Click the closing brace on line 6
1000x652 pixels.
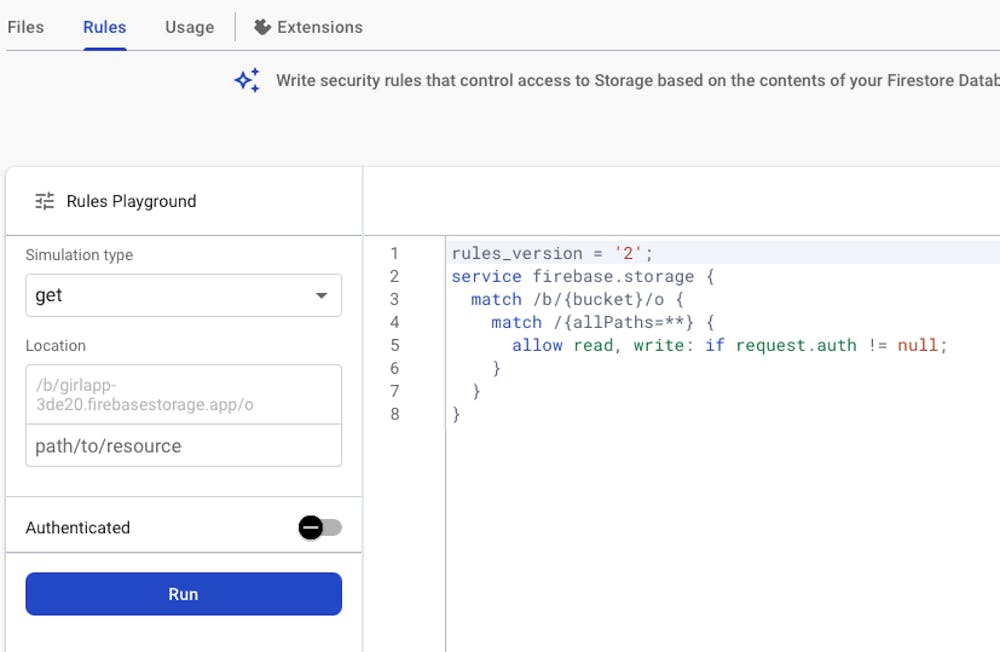tap(496, 368)
